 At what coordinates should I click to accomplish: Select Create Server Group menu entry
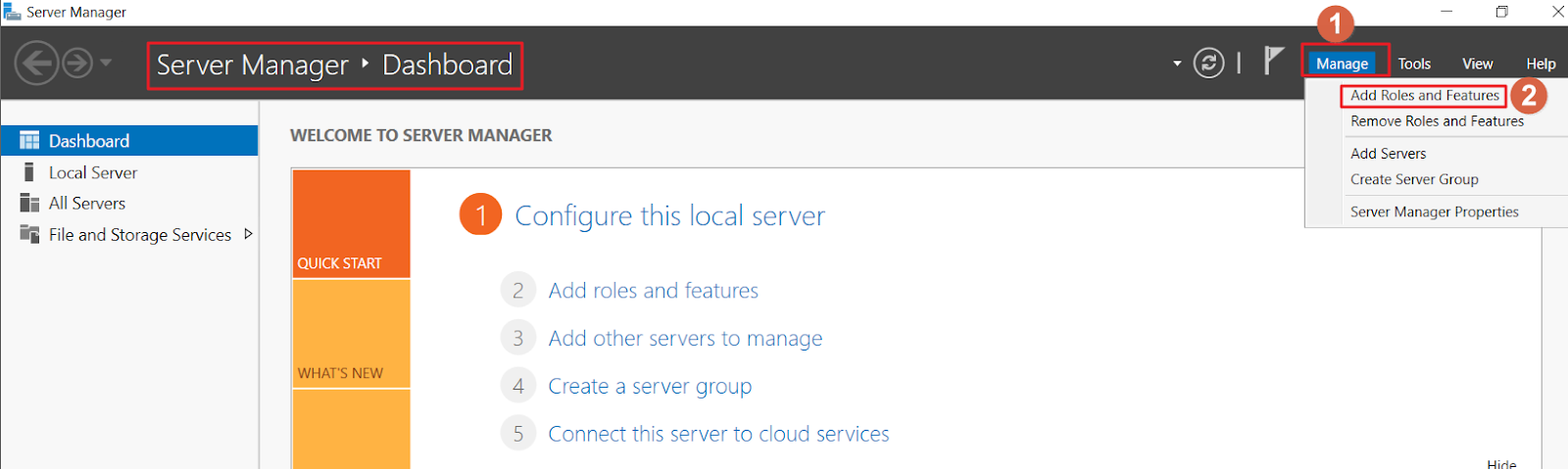(x=1414, y=179)
